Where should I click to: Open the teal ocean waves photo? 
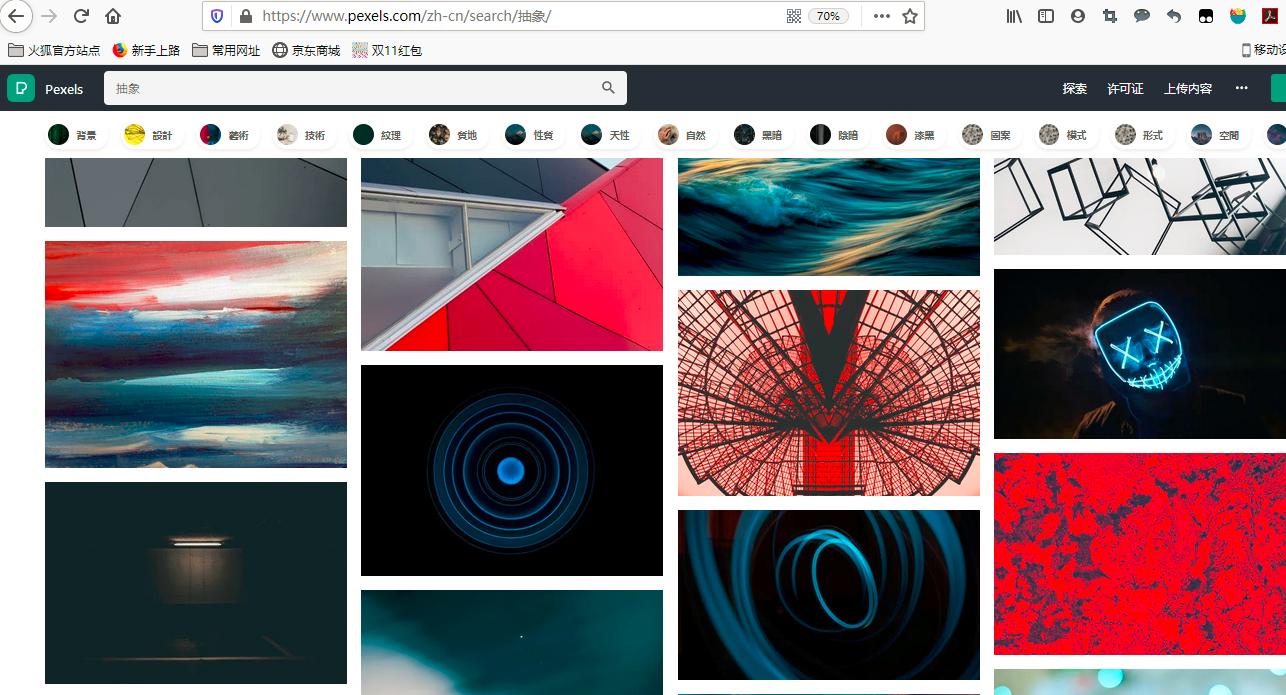tap(829, 216)
